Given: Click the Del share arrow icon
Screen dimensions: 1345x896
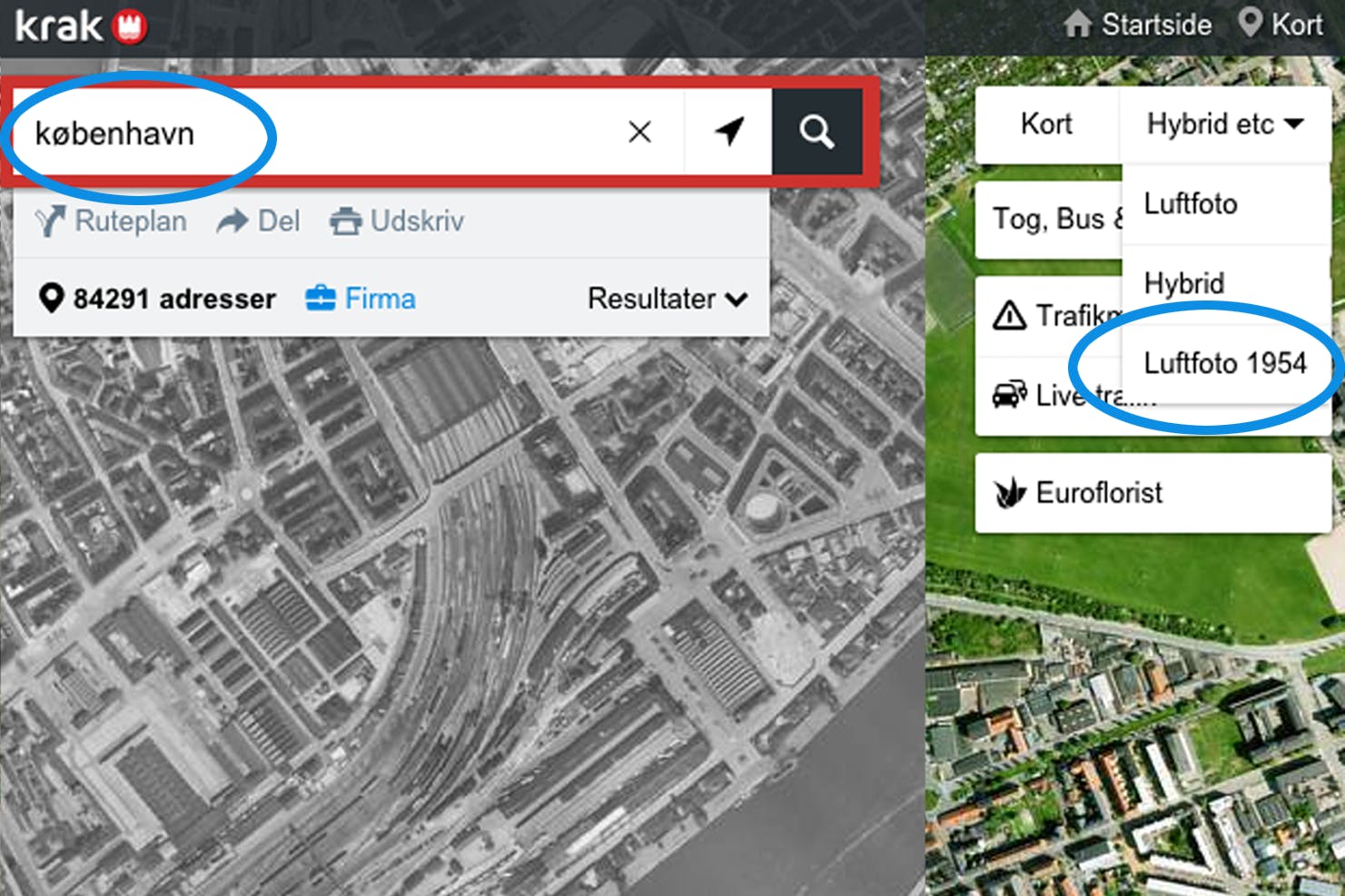Looking at the screenshot, I should coord(232,221).
